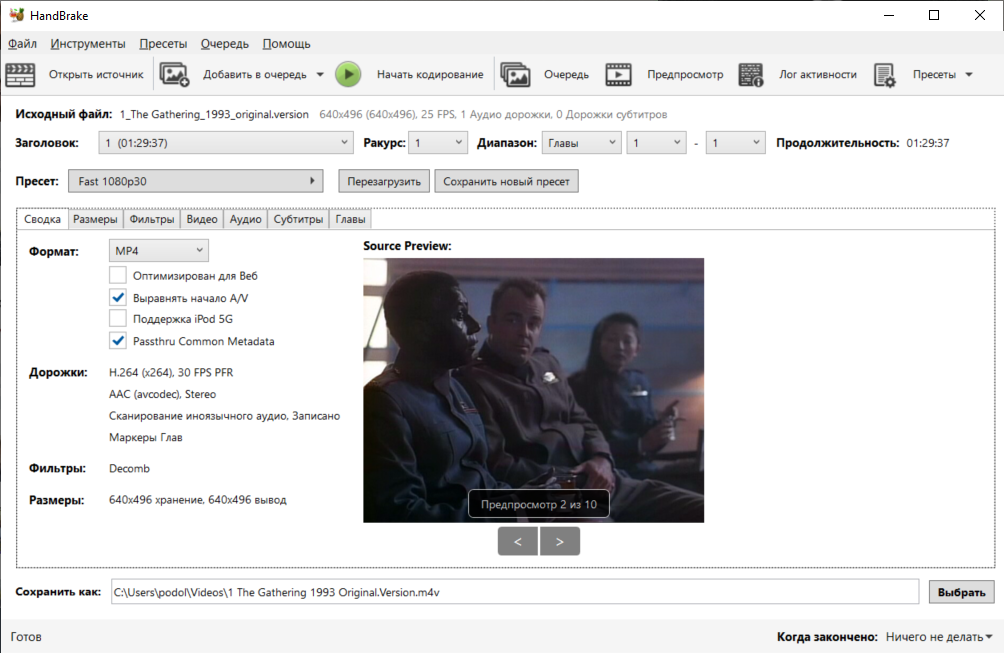Click the source preview image

[533, 391]
